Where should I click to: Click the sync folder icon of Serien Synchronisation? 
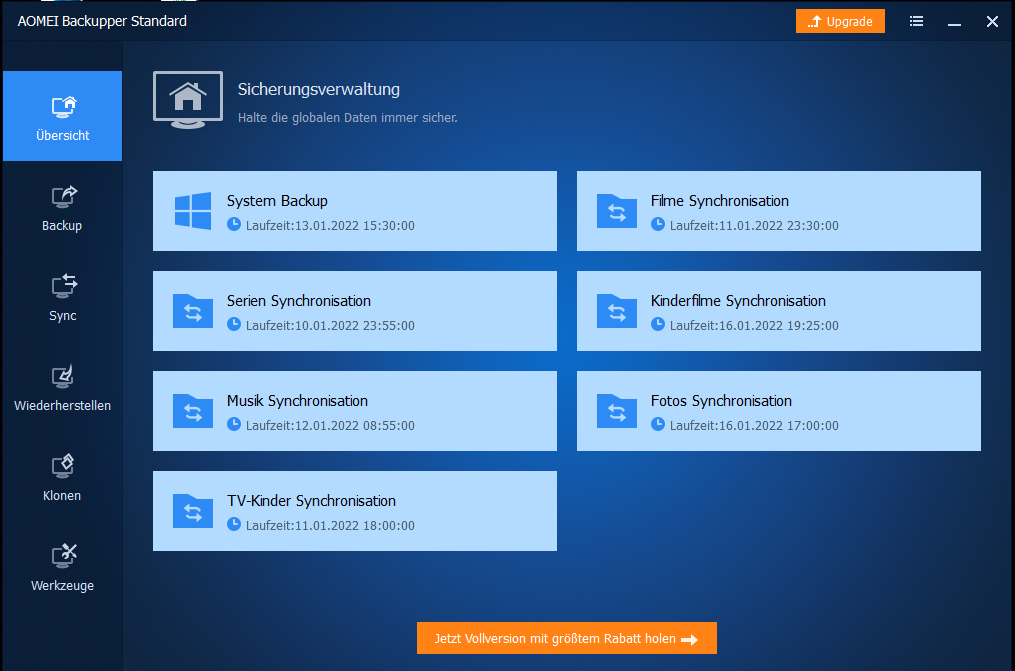193,311
